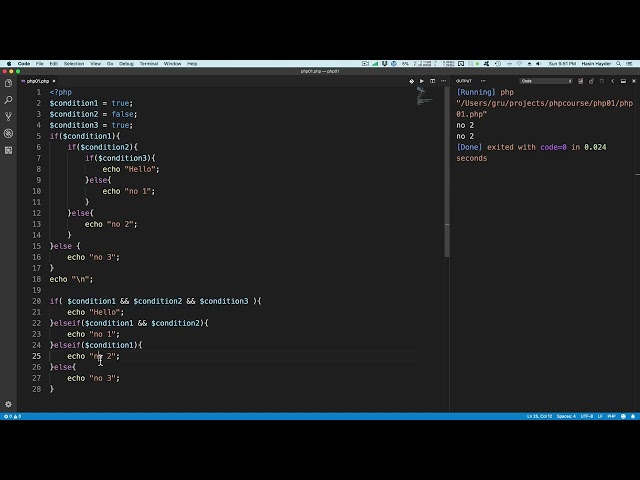Open the Source Control view
The height and width of the screenshot is (480, 640).
[8, 117]
